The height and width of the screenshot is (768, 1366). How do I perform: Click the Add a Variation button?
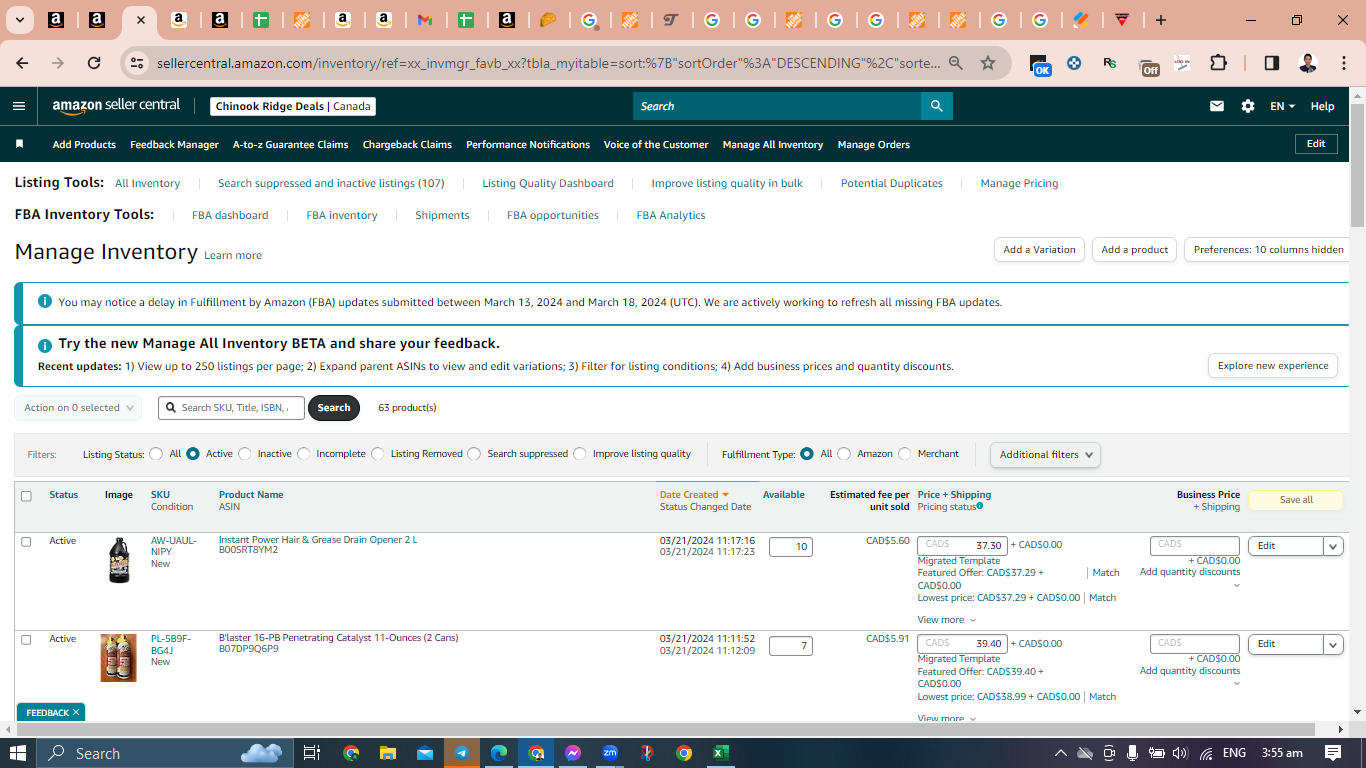point(1040,250)
